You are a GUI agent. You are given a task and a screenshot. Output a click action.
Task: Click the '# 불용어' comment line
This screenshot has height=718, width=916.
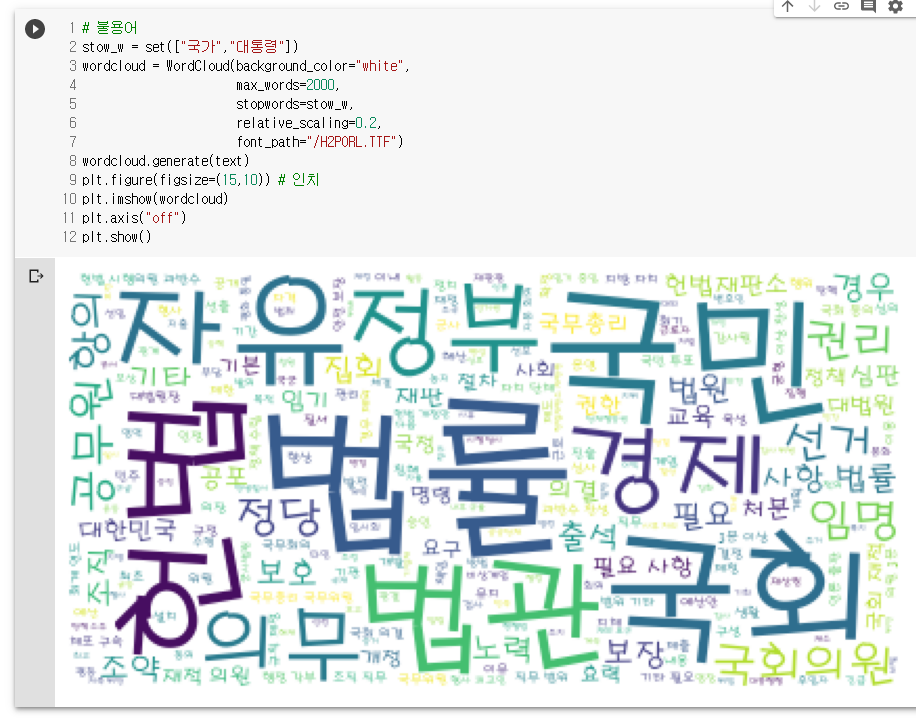tap(109, 27)
